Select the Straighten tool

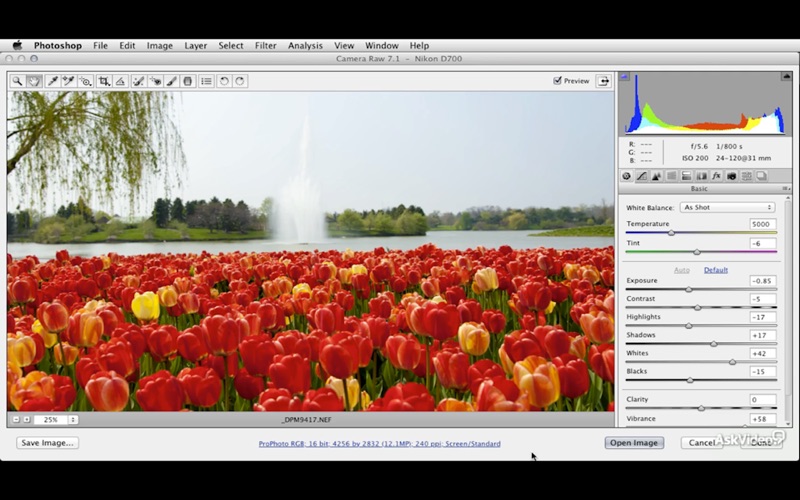[x=120, y=81]
